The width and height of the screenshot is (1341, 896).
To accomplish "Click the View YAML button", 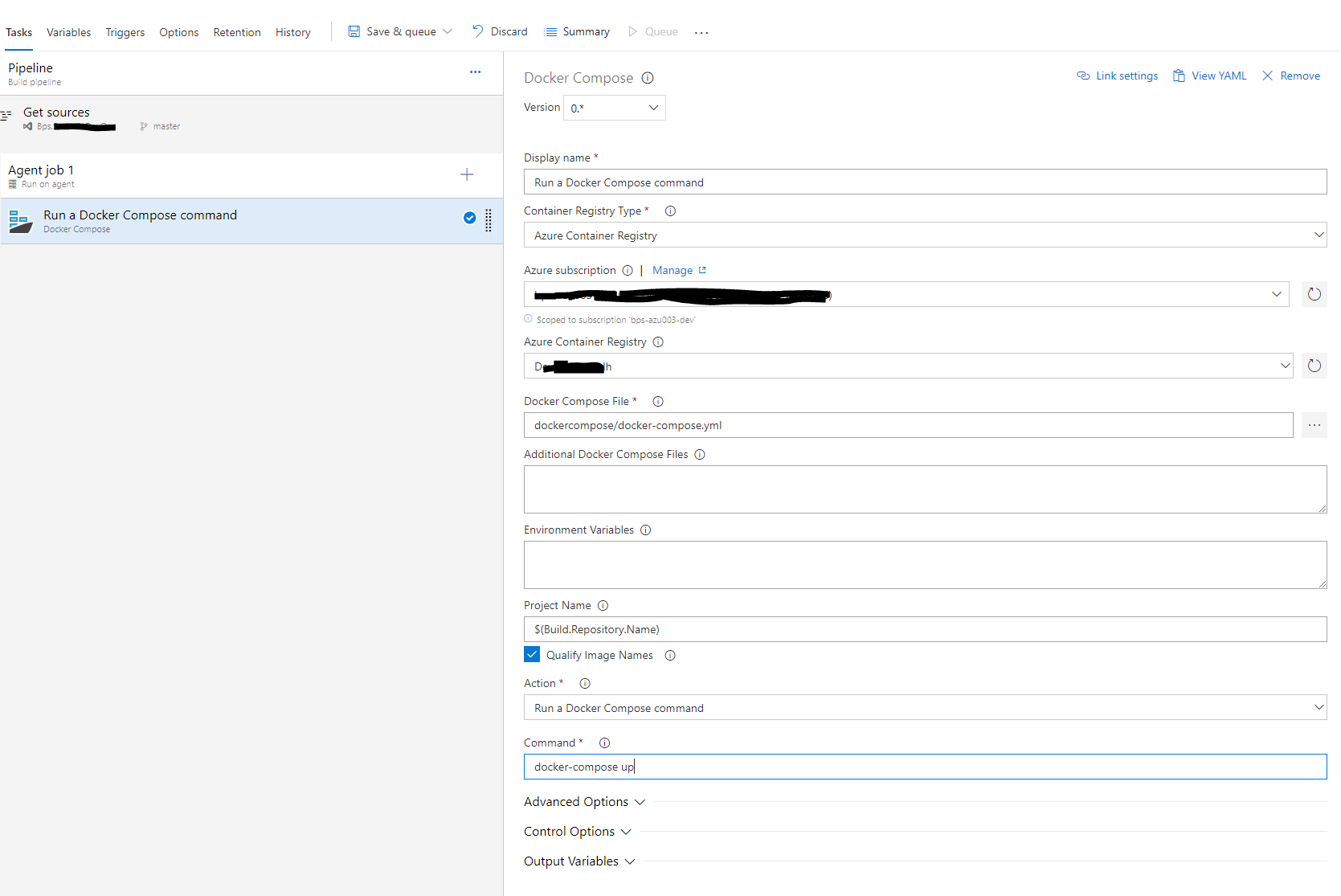I will pyautogui.click(x=1210, y=76).
